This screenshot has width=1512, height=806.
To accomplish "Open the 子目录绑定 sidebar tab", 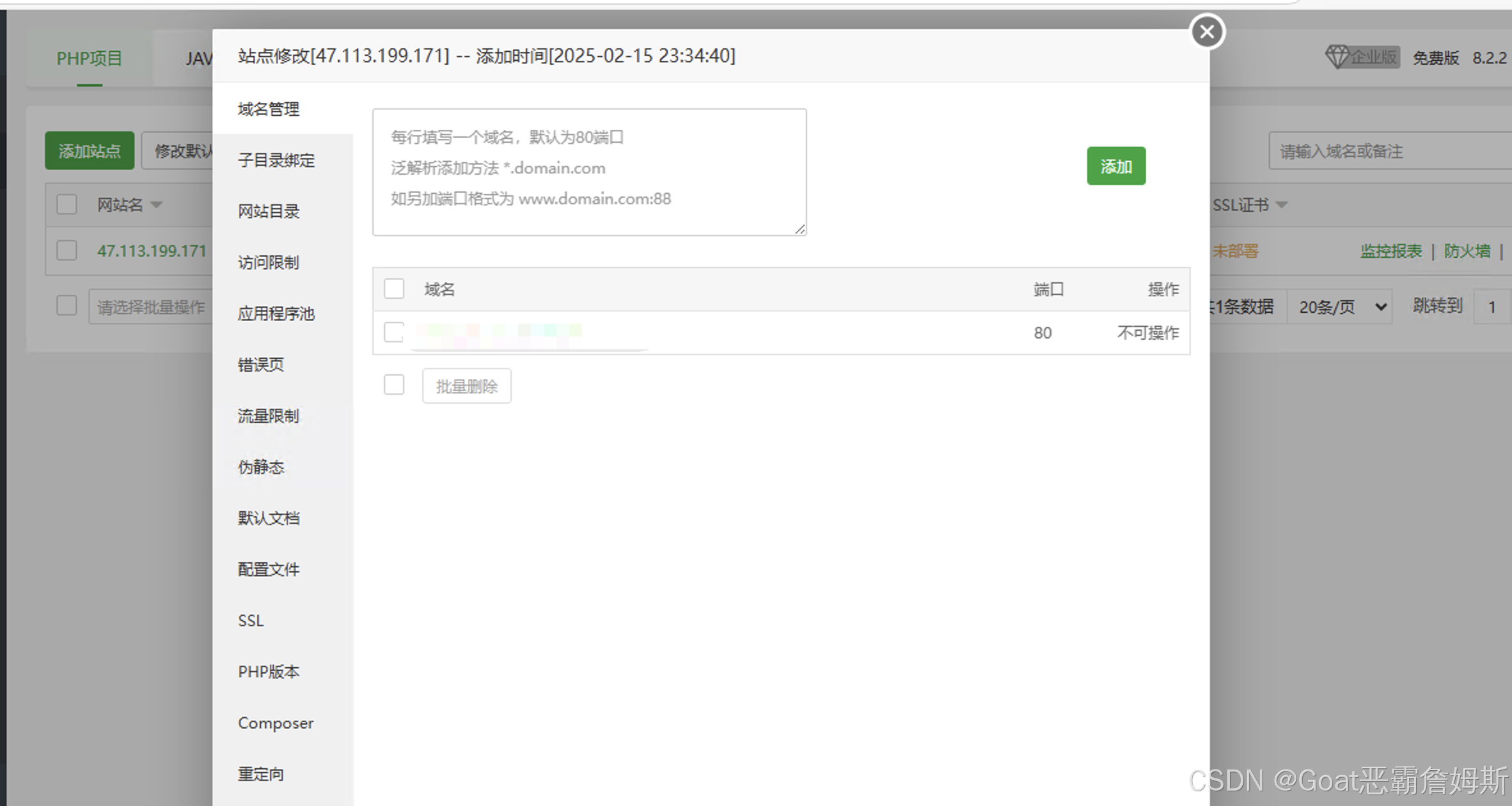I will click(276, 160).
